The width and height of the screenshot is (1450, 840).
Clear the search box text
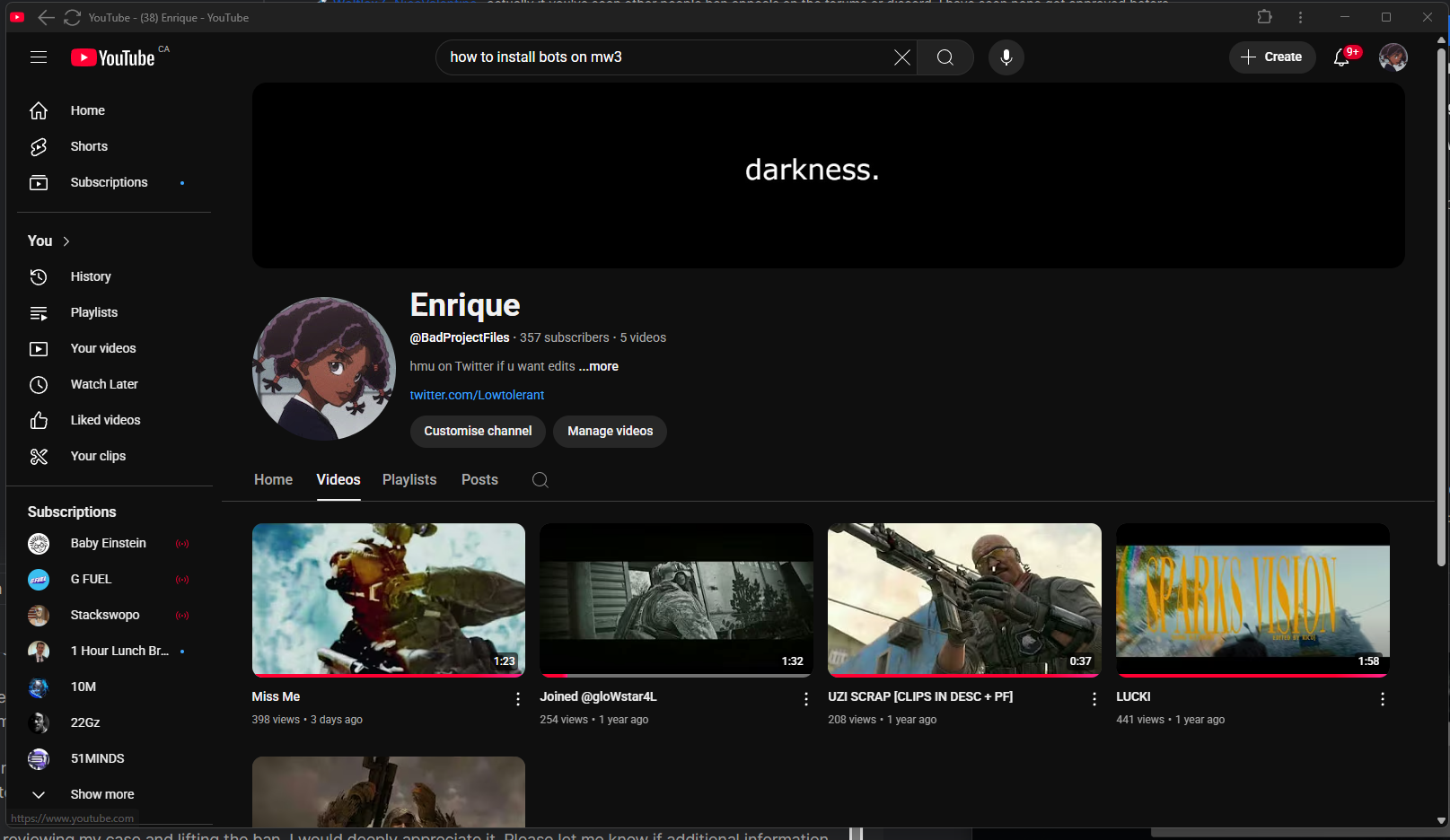[901, 57]
